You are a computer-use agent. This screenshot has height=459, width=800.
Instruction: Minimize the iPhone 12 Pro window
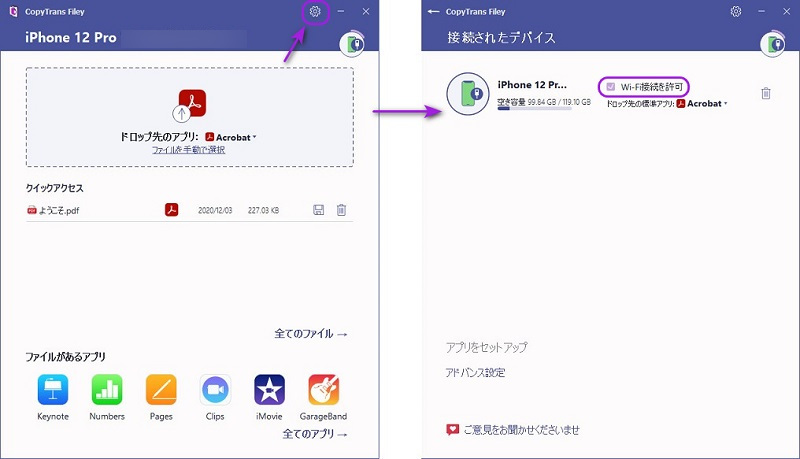click(x=340, y=11)
